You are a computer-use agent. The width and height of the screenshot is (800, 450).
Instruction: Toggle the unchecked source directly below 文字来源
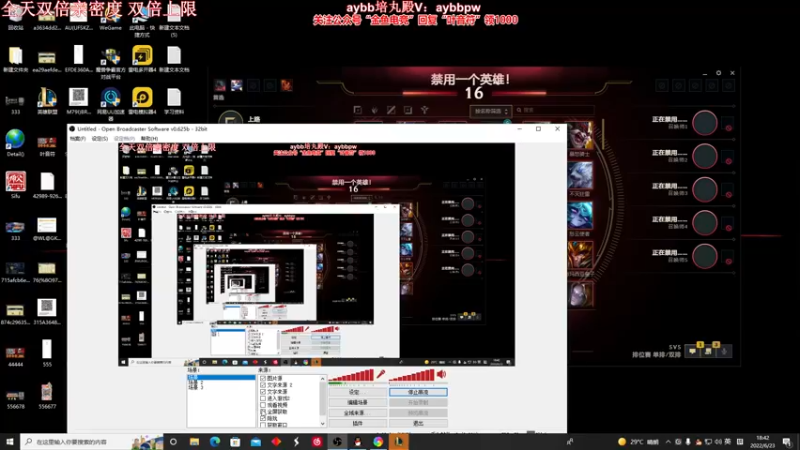[x=263, y=398]
